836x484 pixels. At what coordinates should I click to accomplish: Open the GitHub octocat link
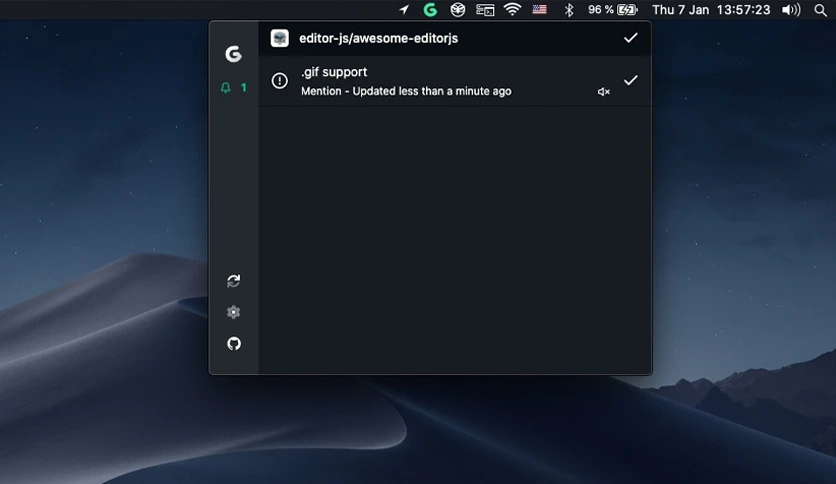click(234, 343)
